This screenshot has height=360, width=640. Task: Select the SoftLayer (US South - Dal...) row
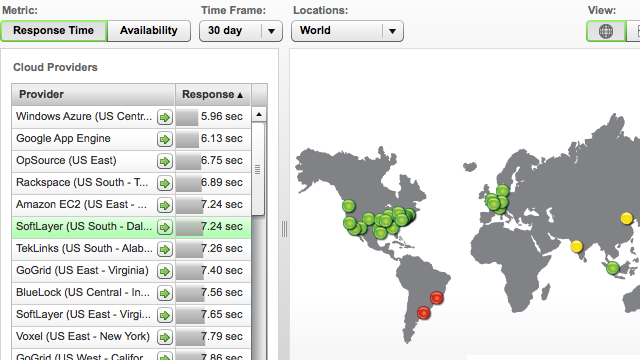[x=131, y=227]
